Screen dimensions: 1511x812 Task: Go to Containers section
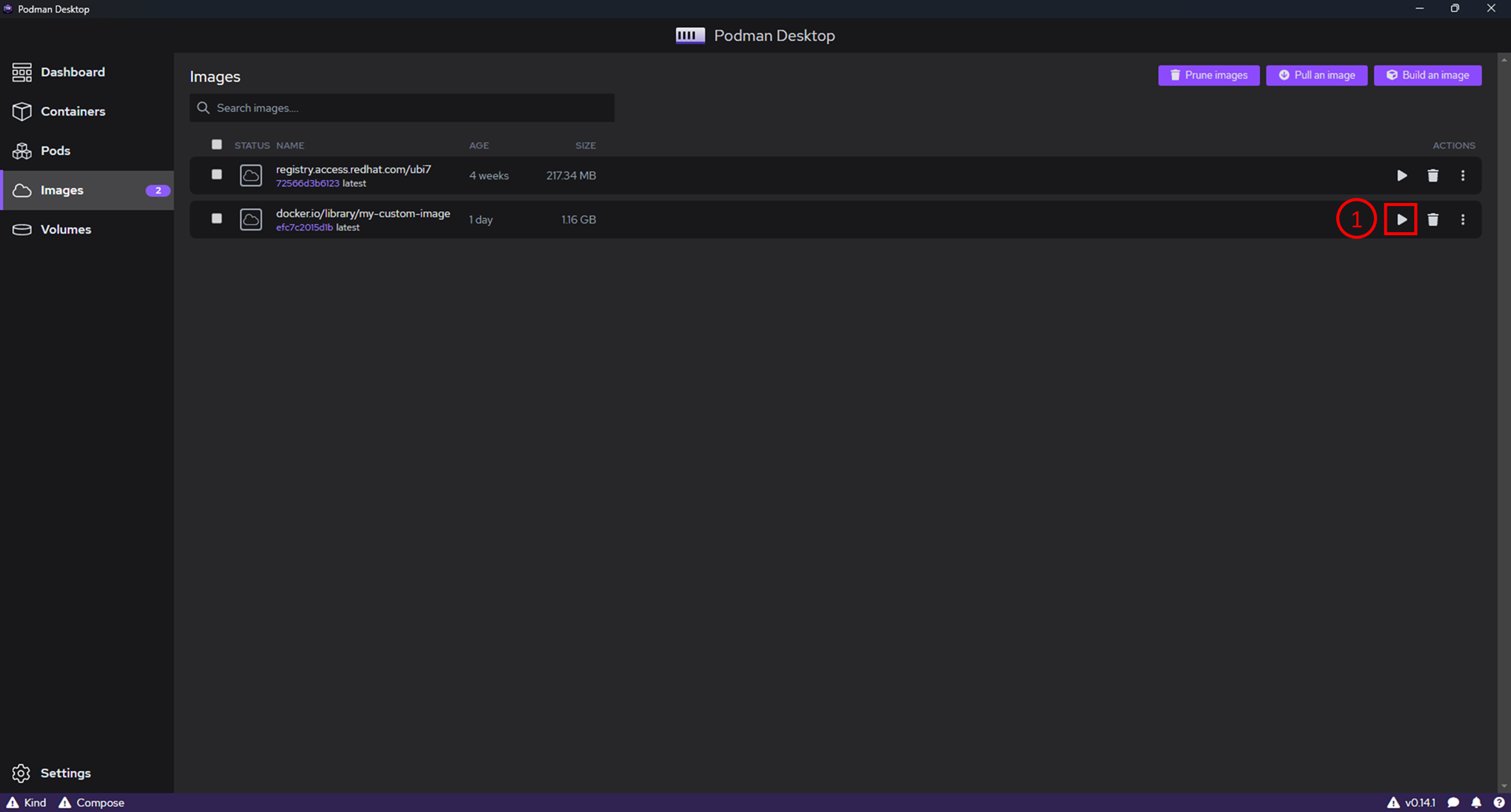click(87, 112)
